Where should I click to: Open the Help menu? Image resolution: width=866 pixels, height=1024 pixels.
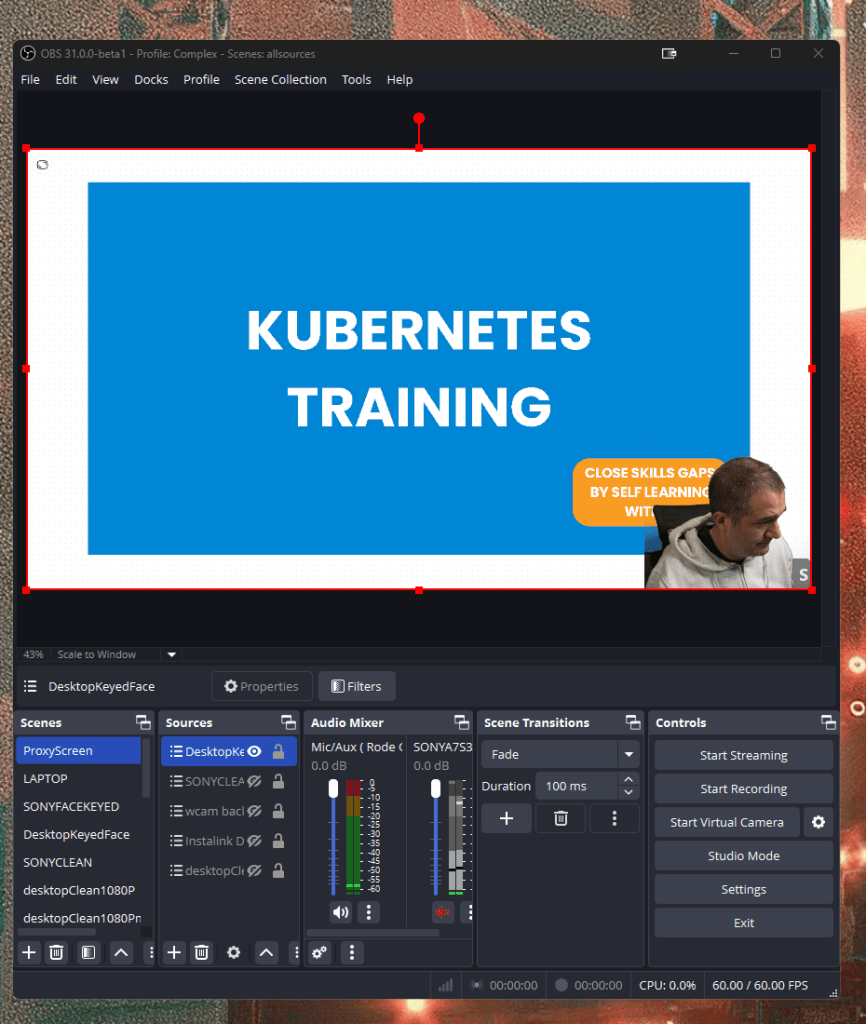(399, 80)
